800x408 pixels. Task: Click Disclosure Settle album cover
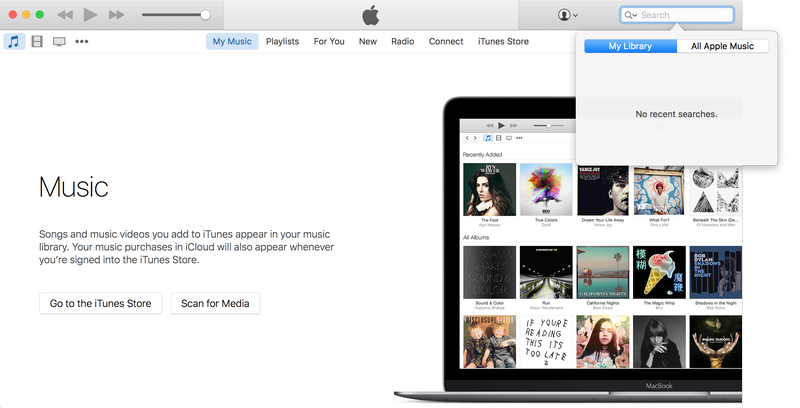(x=489, y=342)
